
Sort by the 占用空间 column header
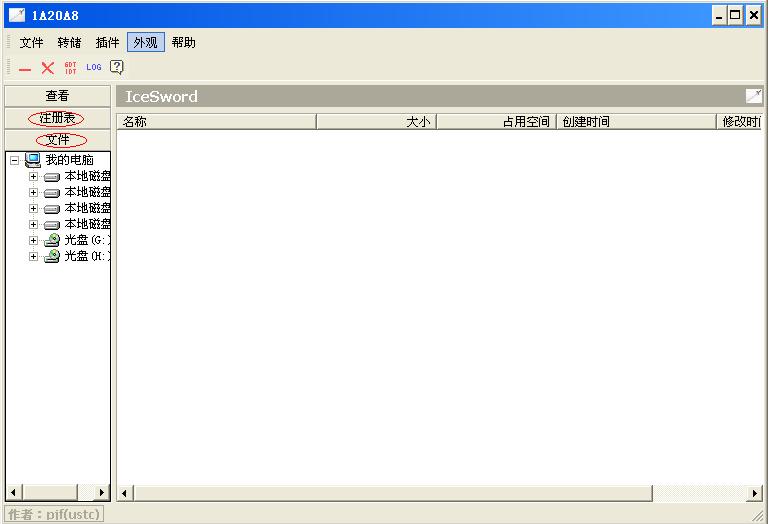[x=496, y=121]
